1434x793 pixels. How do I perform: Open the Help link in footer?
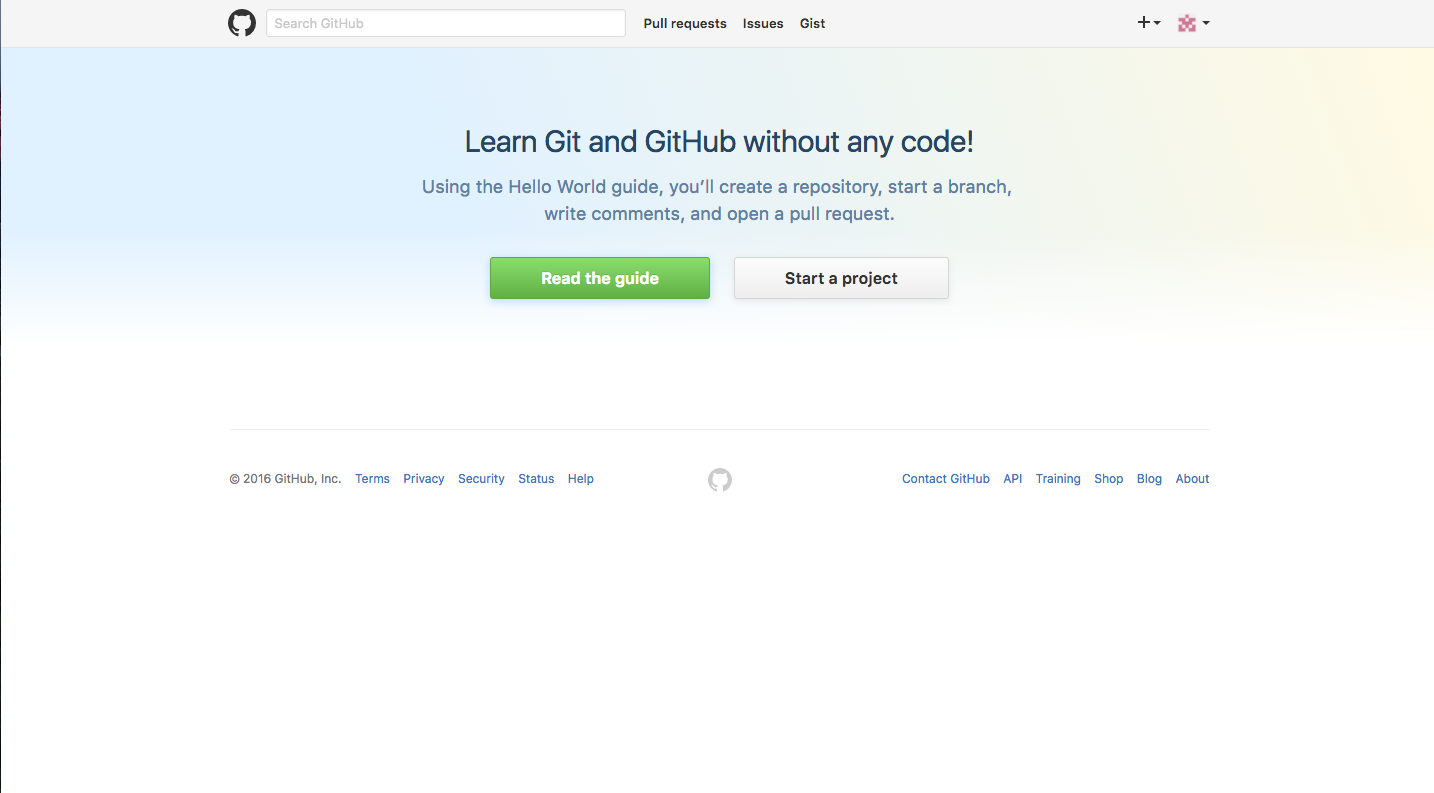(x=581, y=479)
